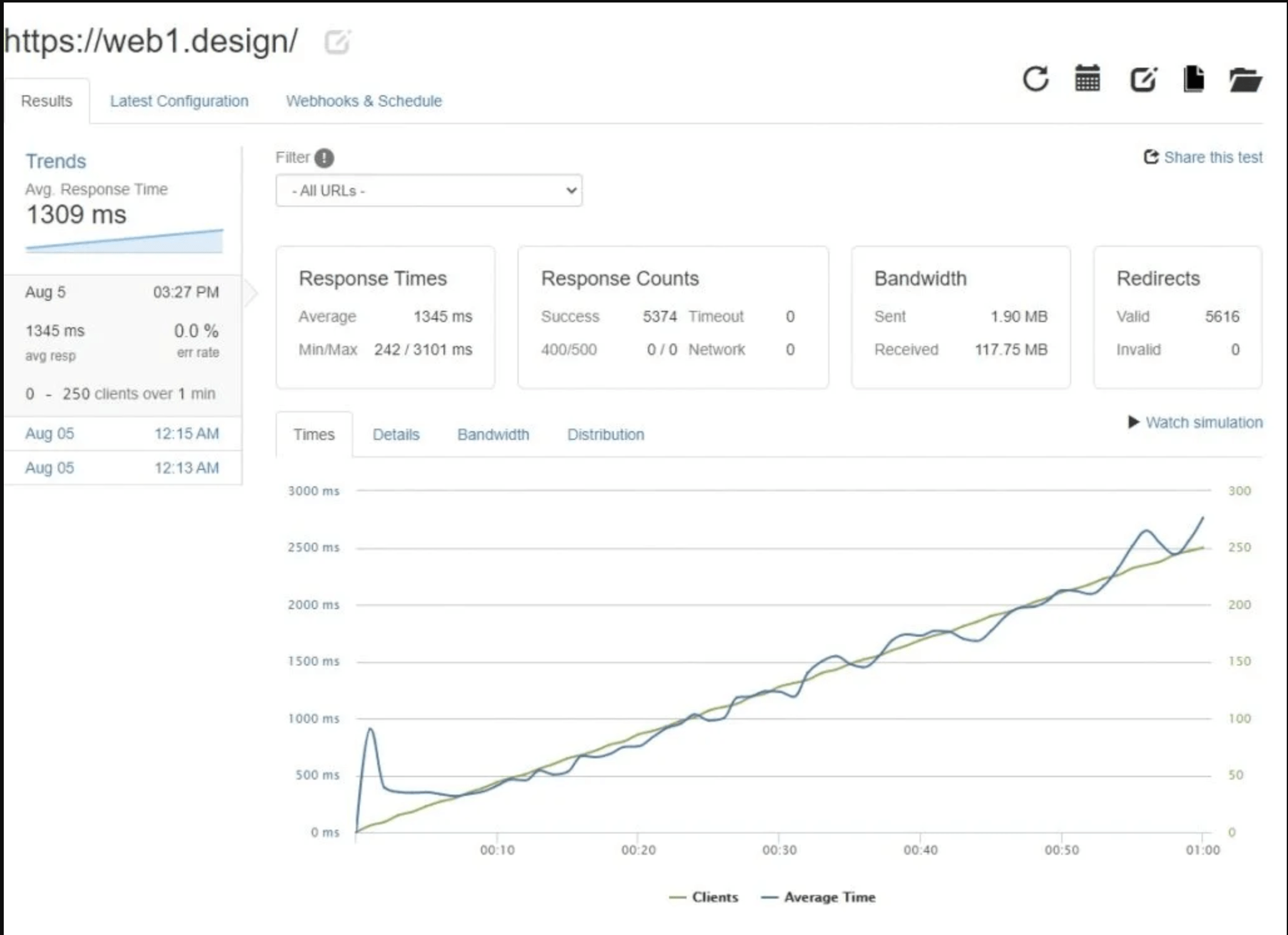Open the calendar schedule icon
Screen dimensions: 1288x935
point(1088,79)
